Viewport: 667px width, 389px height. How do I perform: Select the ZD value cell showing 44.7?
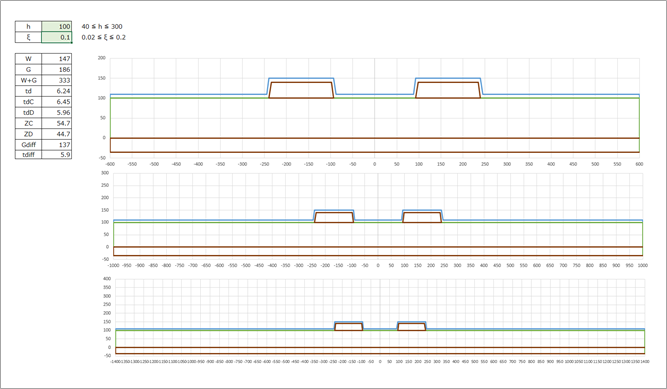[57, 134]
